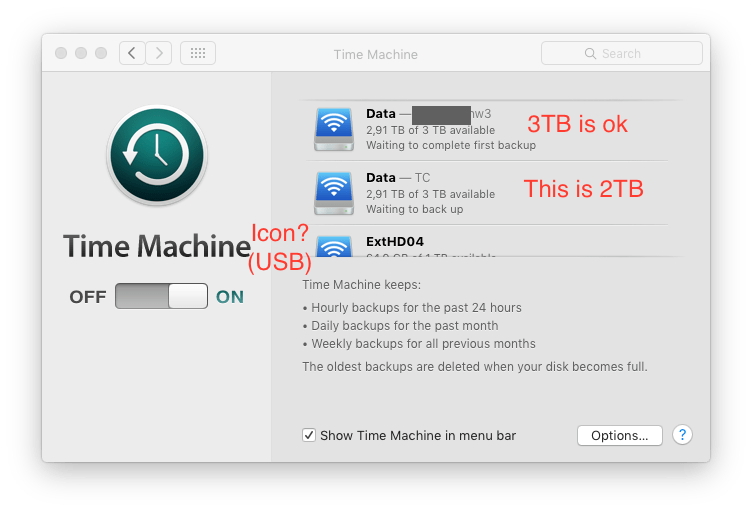Open the Options… dialog
The height and width of the screenshot is (512, 752).
(620, 435)
